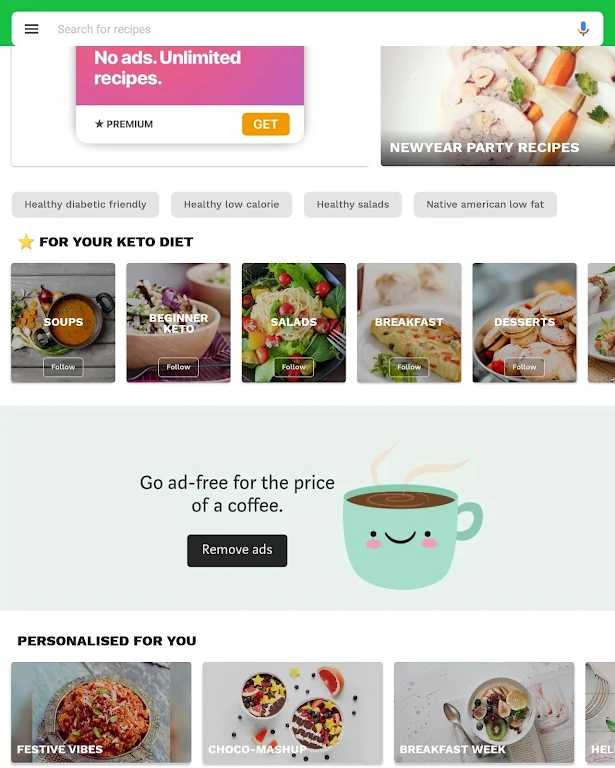
Task: Follow the Salads keto category
Action: tap(294, 367)
